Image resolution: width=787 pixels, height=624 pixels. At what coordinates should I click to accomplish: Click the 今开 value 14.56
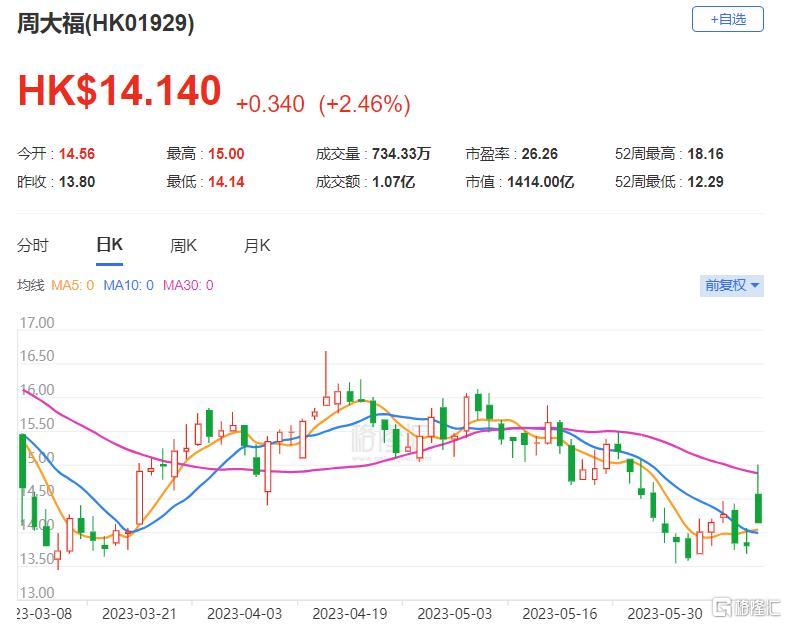coord(77,154)
